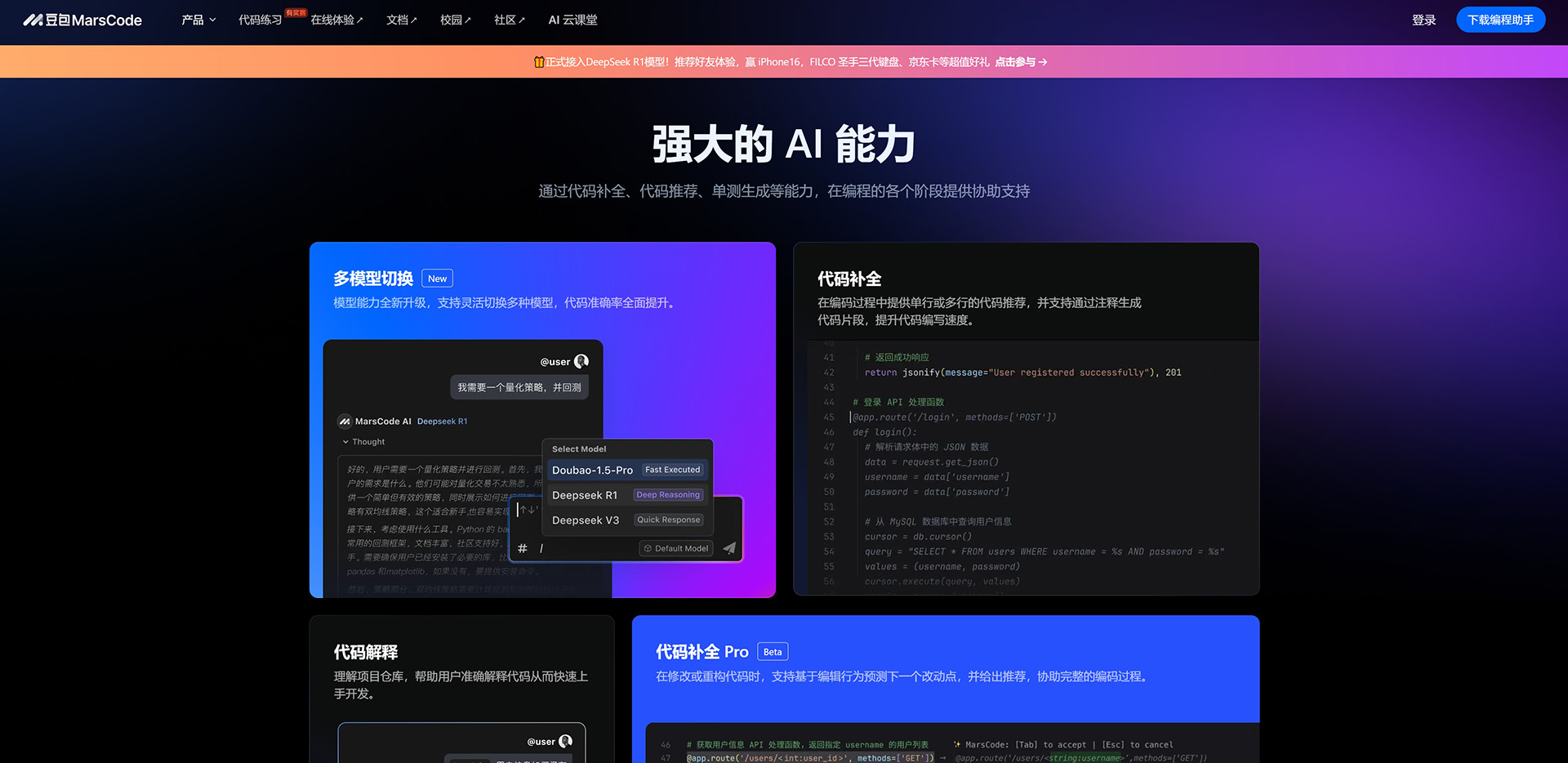1568x763 pixels.
Task: Click the 登录 login link
Action: pos(1423,20)
